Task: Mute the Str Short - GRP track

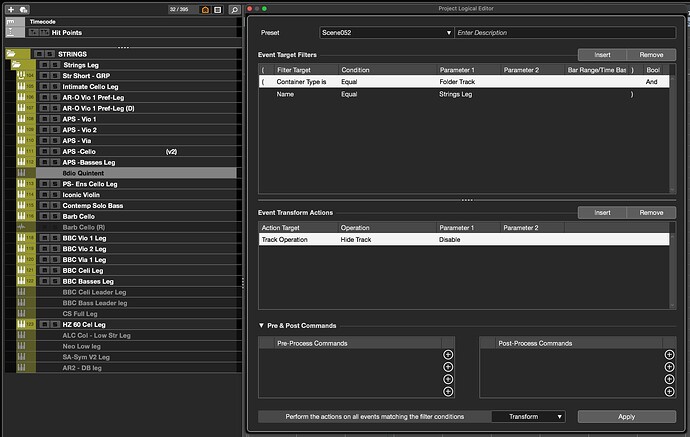Action: pos(44,76)
